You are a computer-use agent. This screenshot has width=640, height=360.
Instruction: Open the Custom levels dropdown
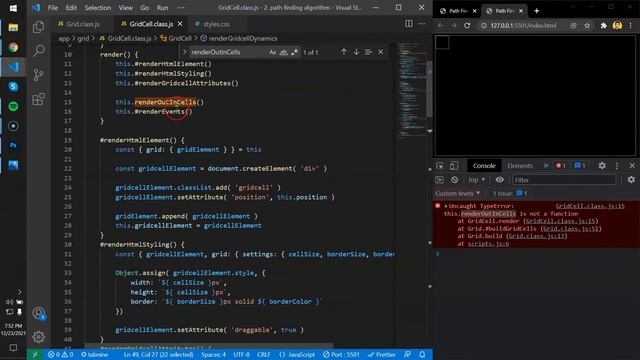[458, 193]
